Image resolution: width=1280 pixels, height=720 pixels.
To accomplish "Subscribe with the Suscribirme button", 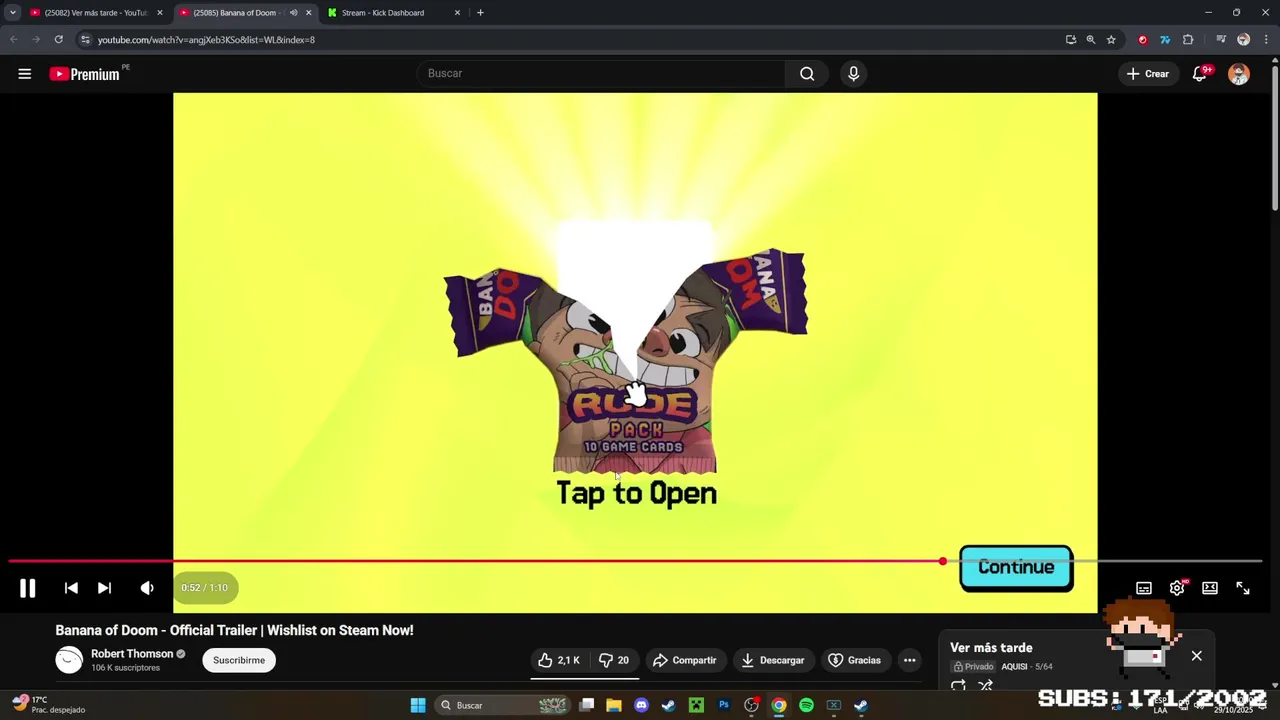I will [x=239, y=660].
